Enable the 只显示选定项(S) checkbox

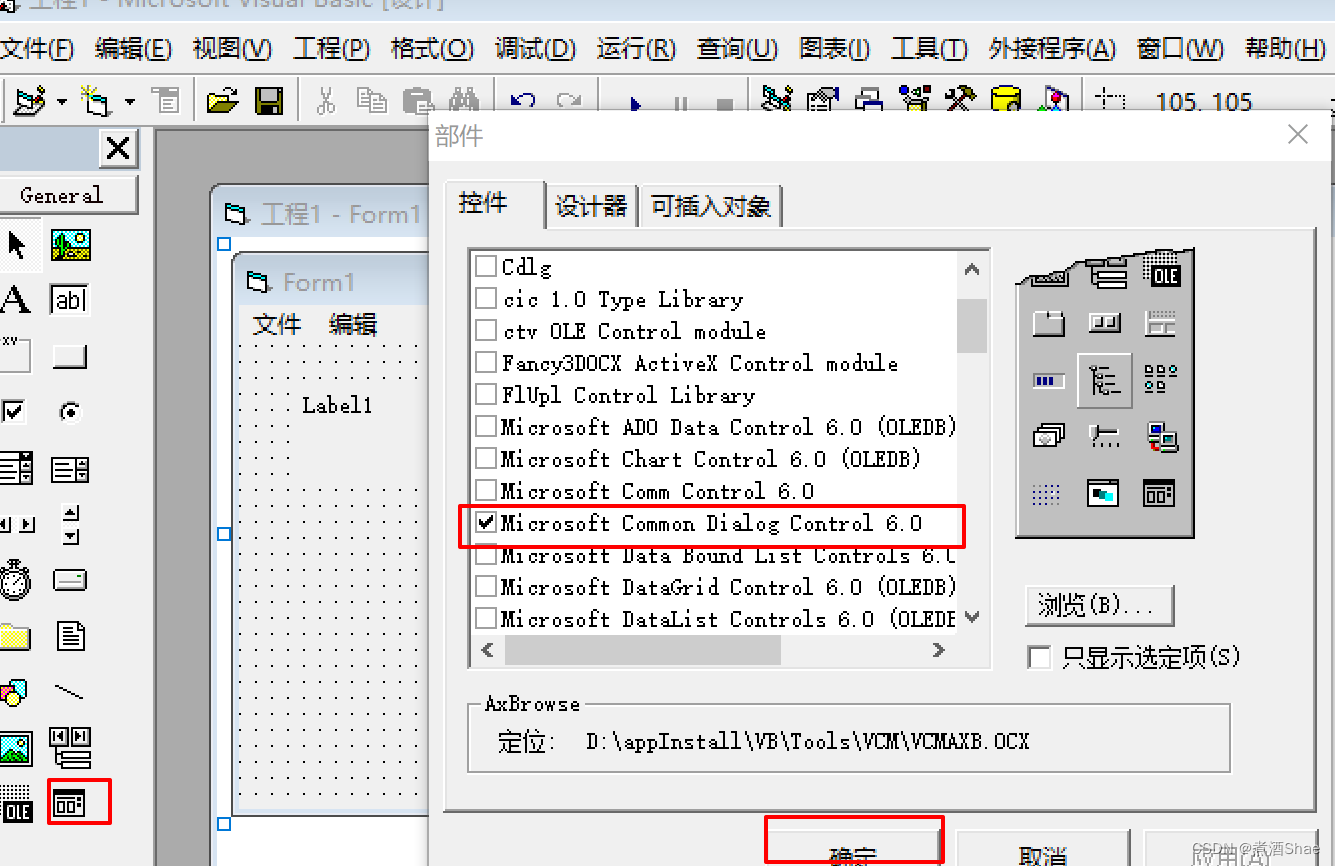[x=1040, y=657]
